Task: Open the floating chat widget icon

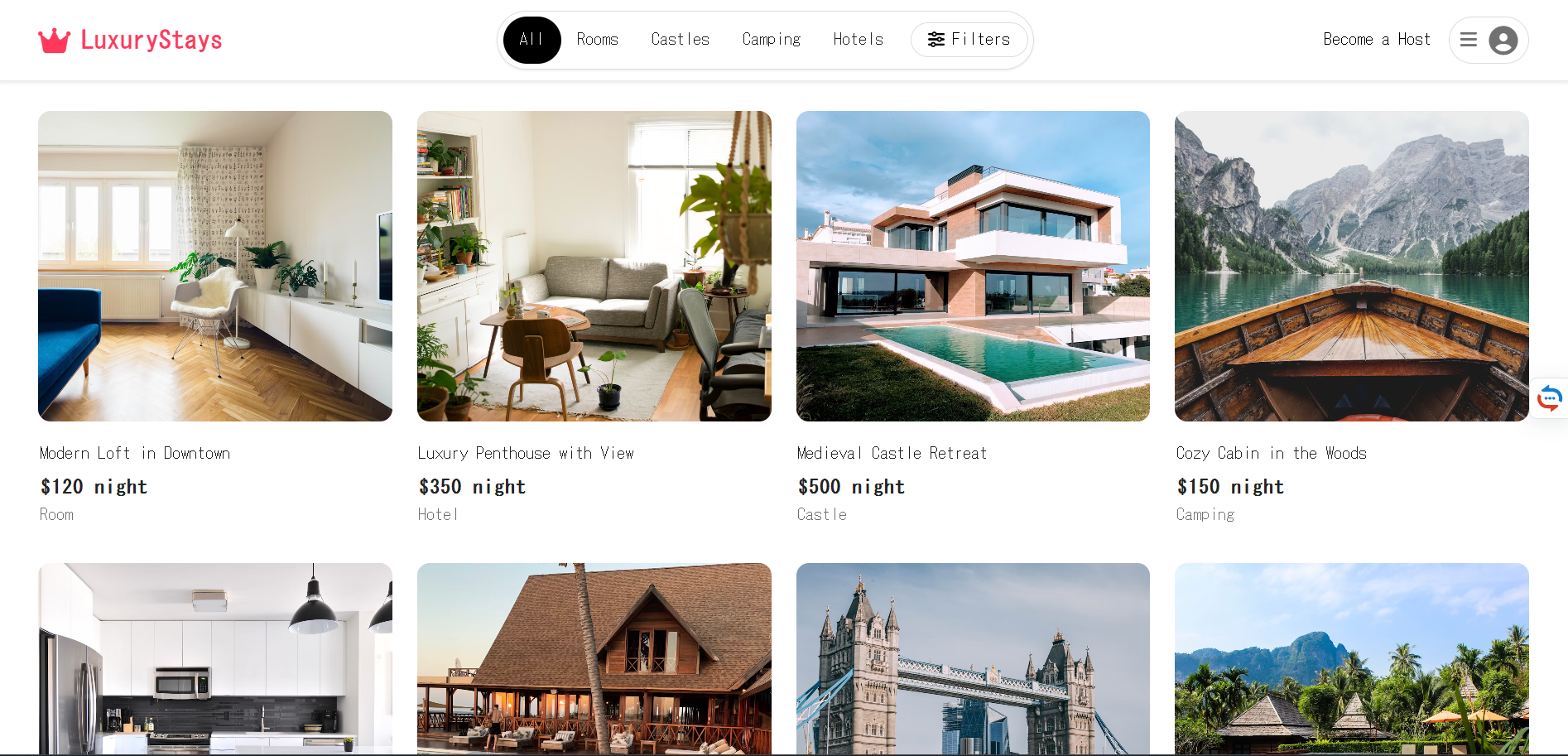Action: (1550, 398)
